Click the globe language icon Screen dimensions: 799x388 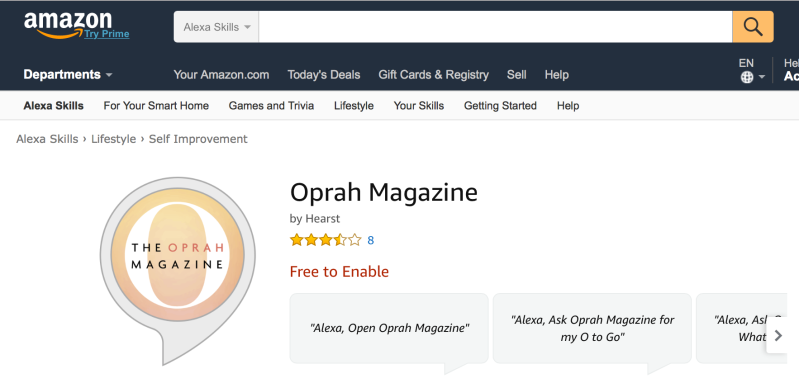coord(747,77)
